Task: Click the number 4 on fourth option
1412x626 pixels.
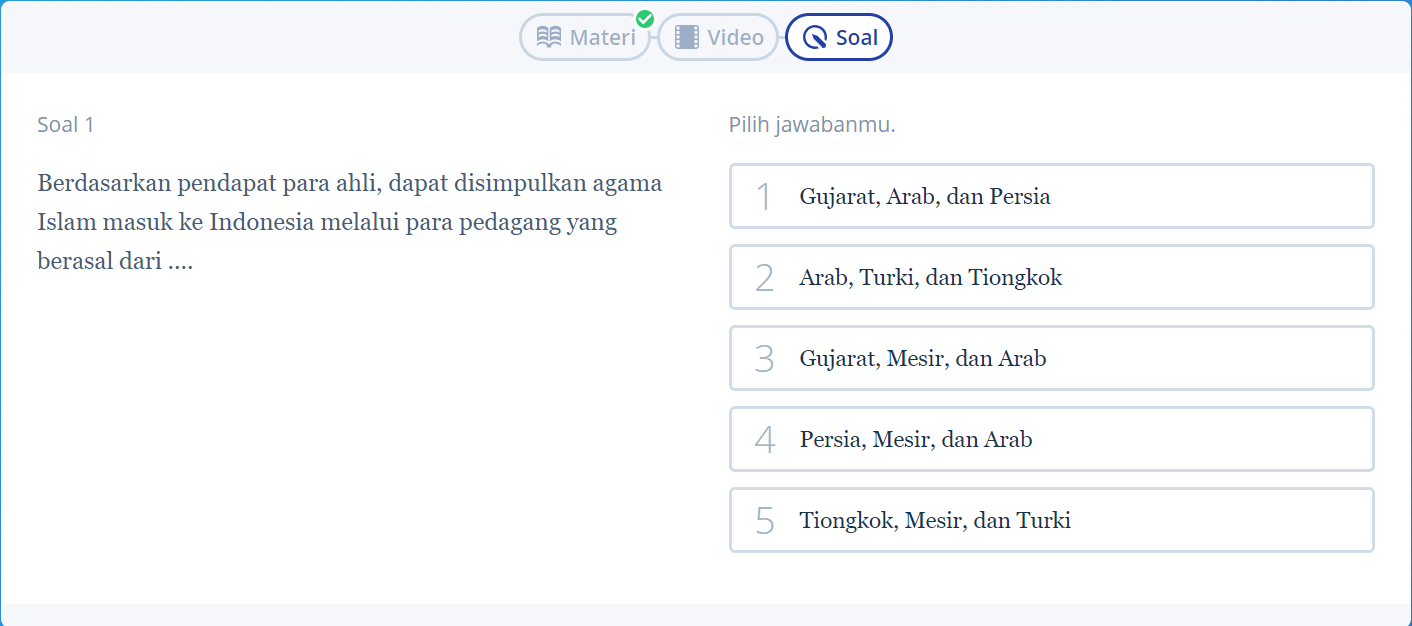Action: (x=764, y=440)
